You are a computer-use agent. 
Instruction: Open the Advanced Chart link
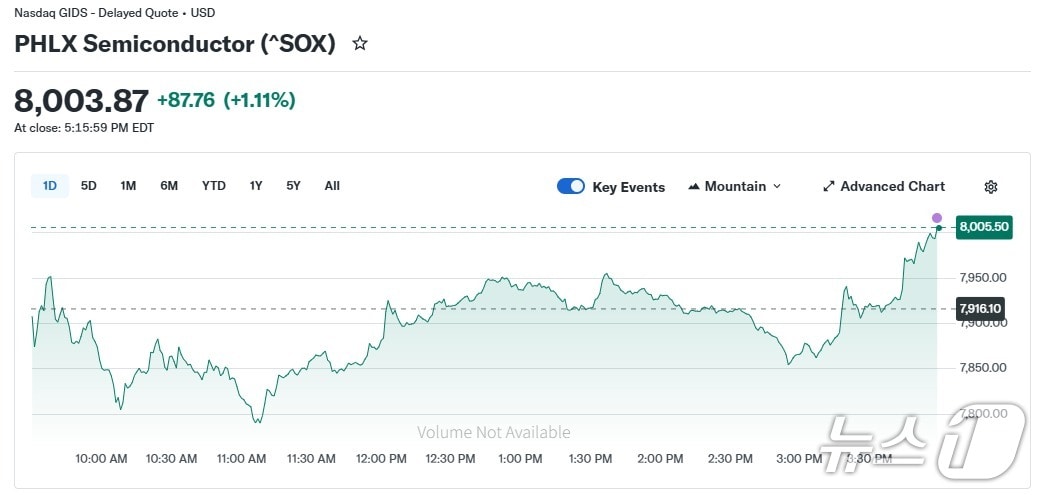click(892, 187)
